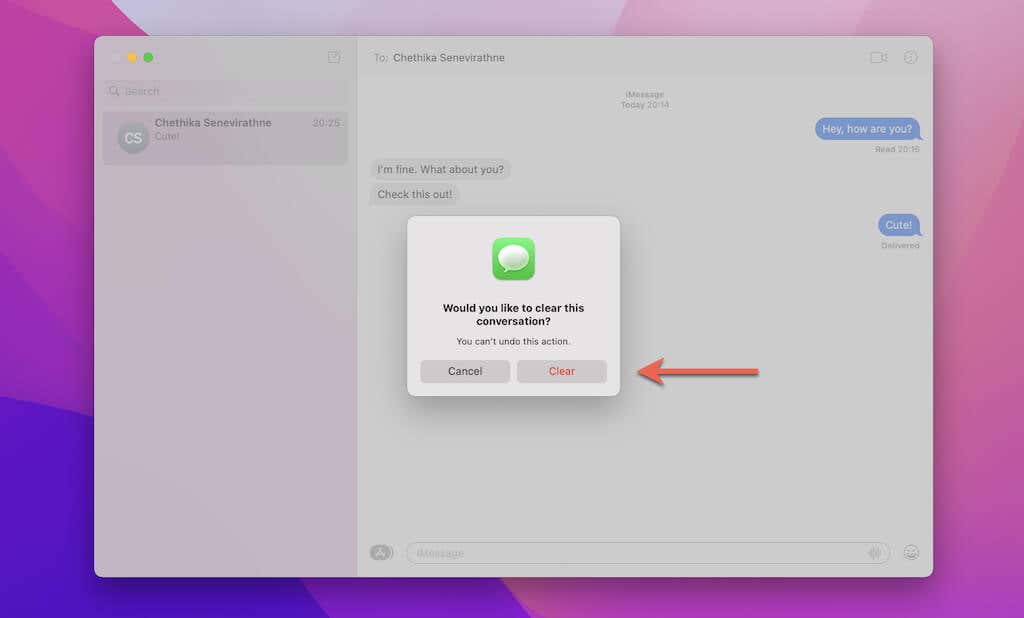The width and height of the screenshot is (1024, 618).
Task: Select Chethika Senevirathne conversation in sidebar
Action: [225, 137]
